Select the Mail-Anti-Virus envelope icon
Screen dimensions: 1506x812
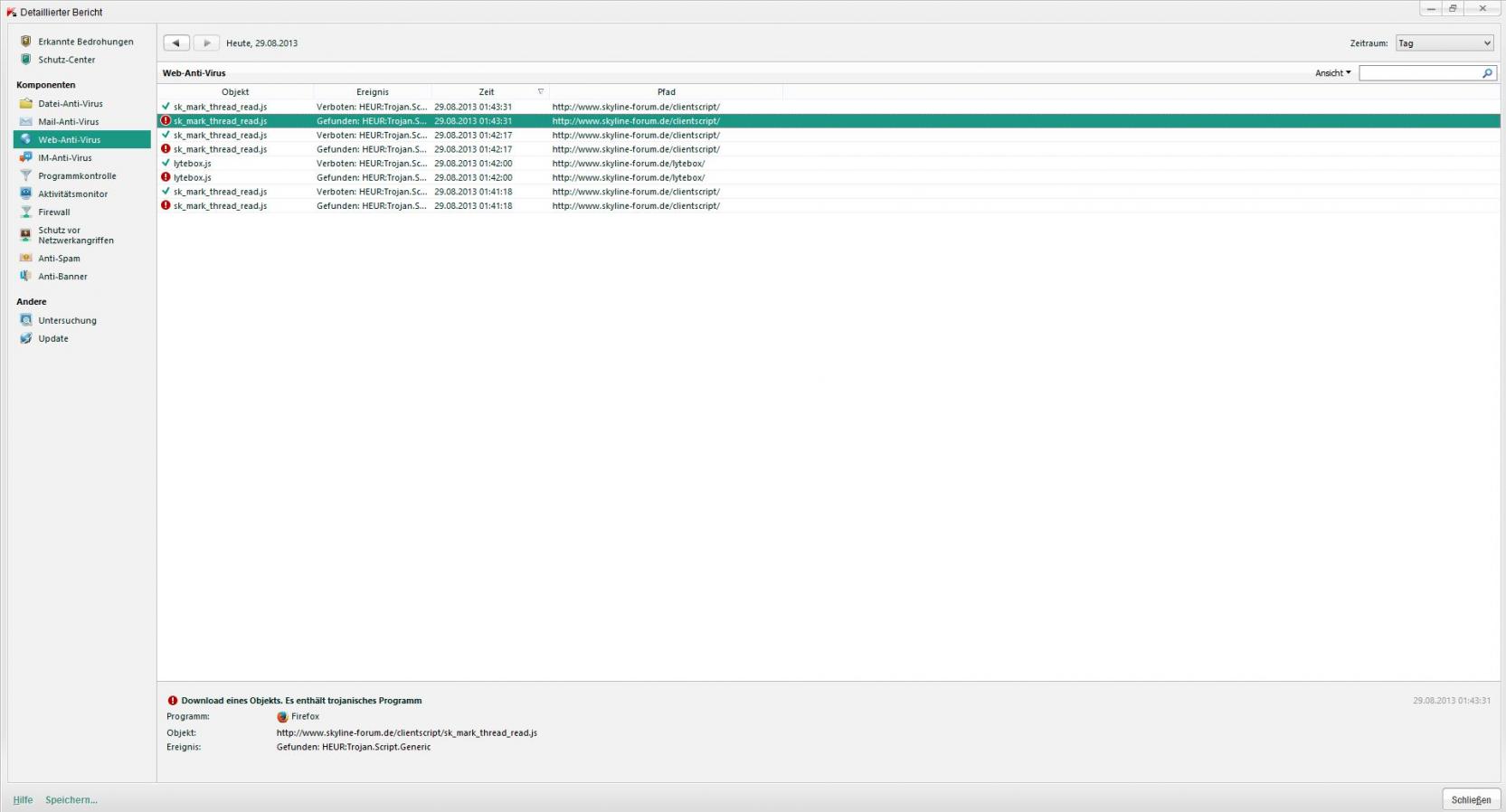26,122
